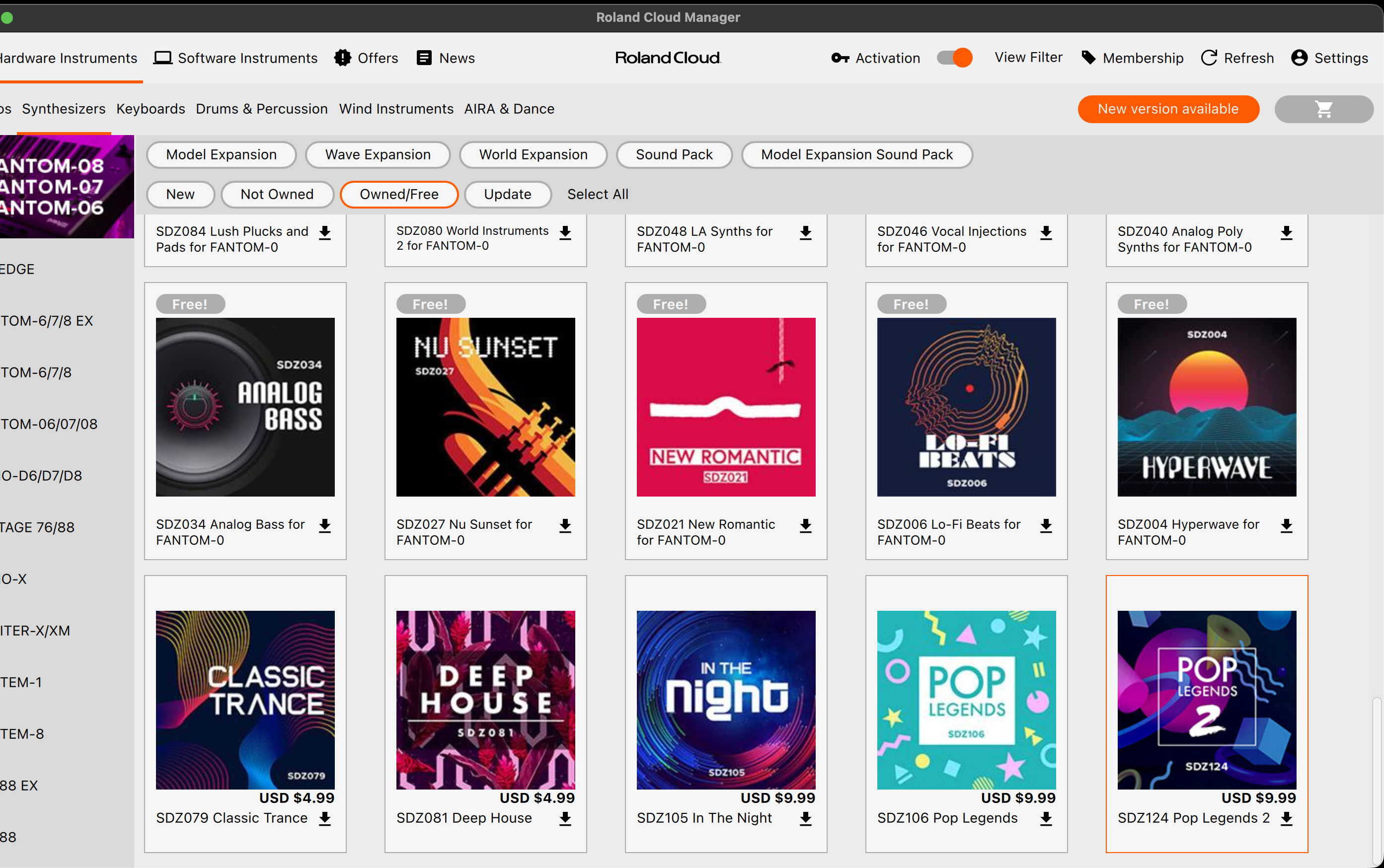Open the Nu Sunset SDZ027 artwork
Image resolution: width=1384 pixels, height=868 pixels.
coord(485,407)
